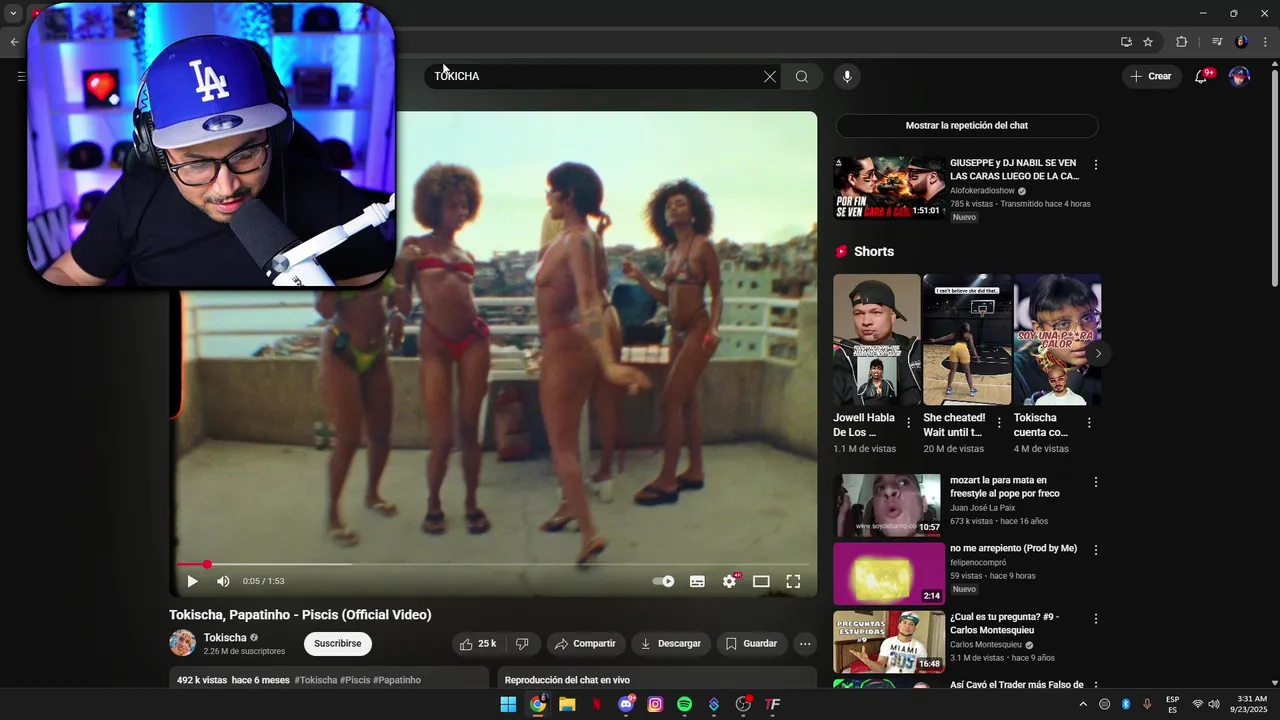The height and width of the screenshot is (720, 1280).
Task: Open the Windows Start menu
Action: (x=508, y=704)
